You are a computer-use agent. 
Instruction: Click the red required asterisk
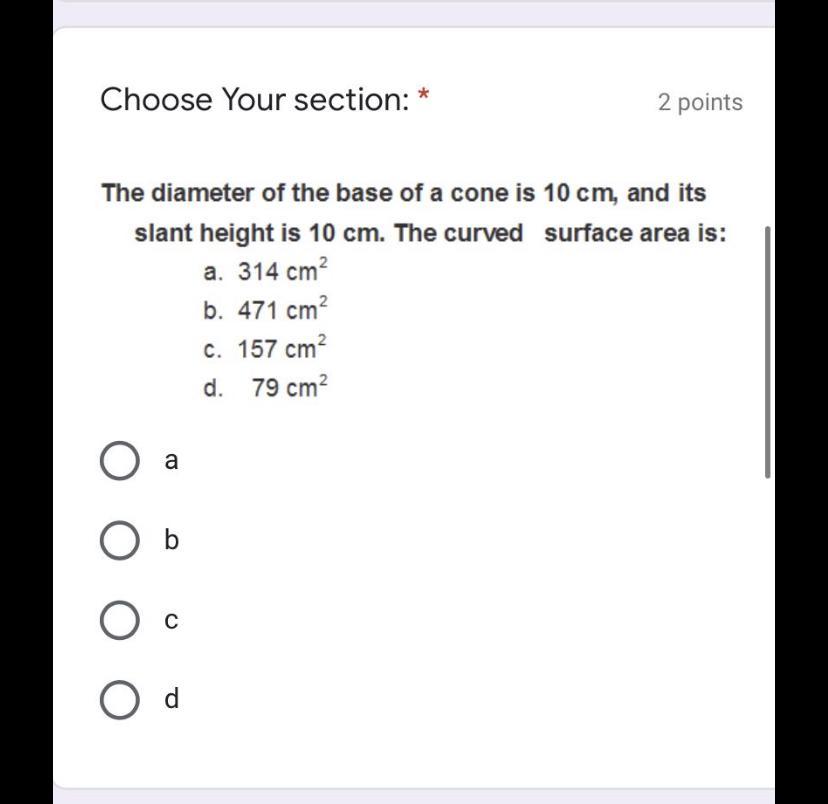coord(424,97)
